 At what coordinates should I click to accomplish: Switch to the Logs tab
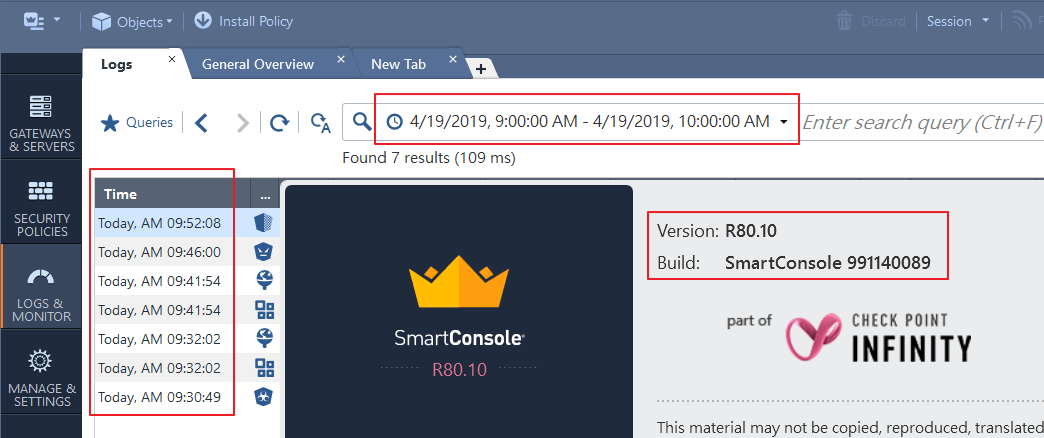(117, 65)
